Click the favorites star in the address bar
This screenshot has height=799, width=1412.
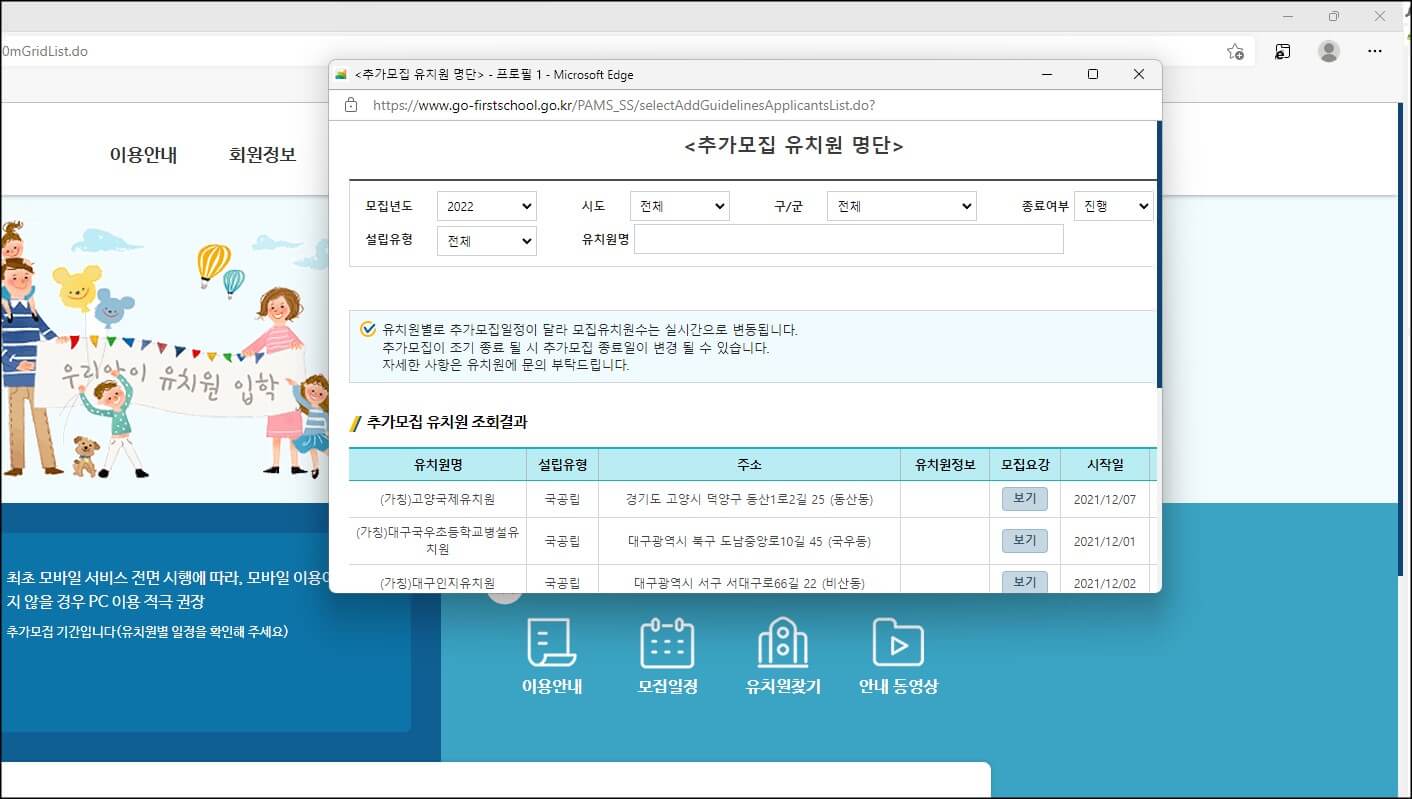1235,51
